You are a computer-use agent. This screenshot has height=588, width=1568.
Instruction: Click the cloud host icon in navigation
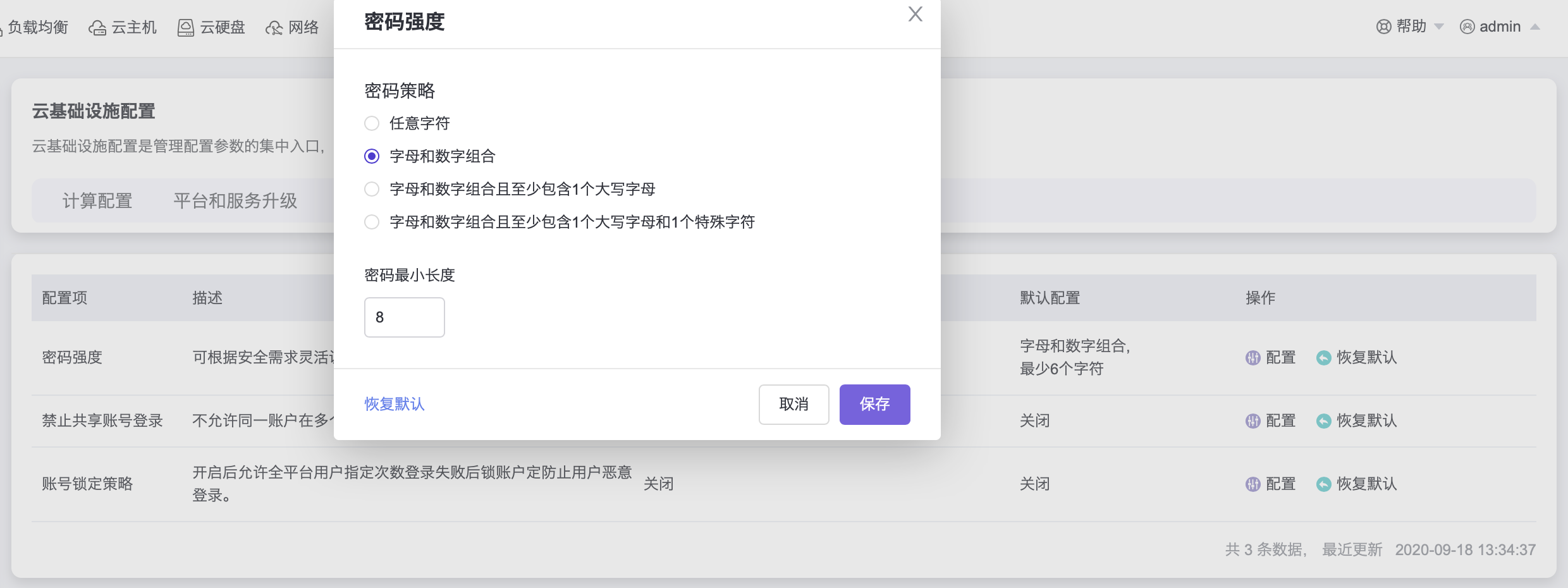coord(97,28)
